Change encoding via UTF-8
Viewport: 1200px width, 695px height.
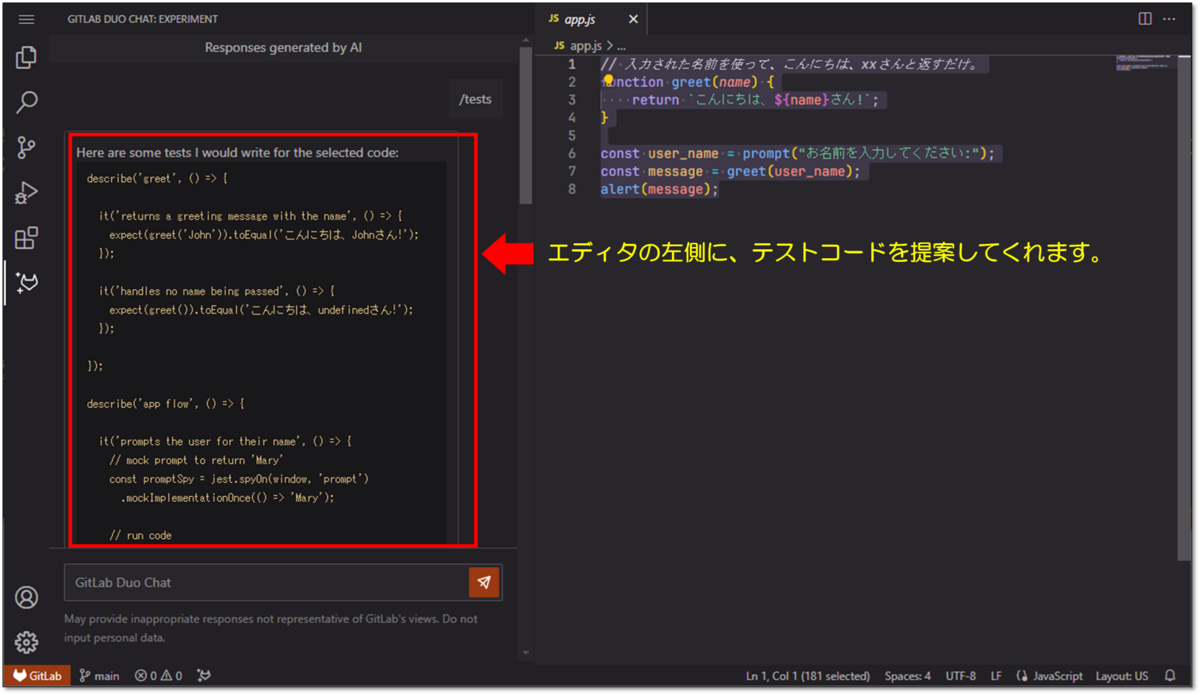tap(960, 676)
